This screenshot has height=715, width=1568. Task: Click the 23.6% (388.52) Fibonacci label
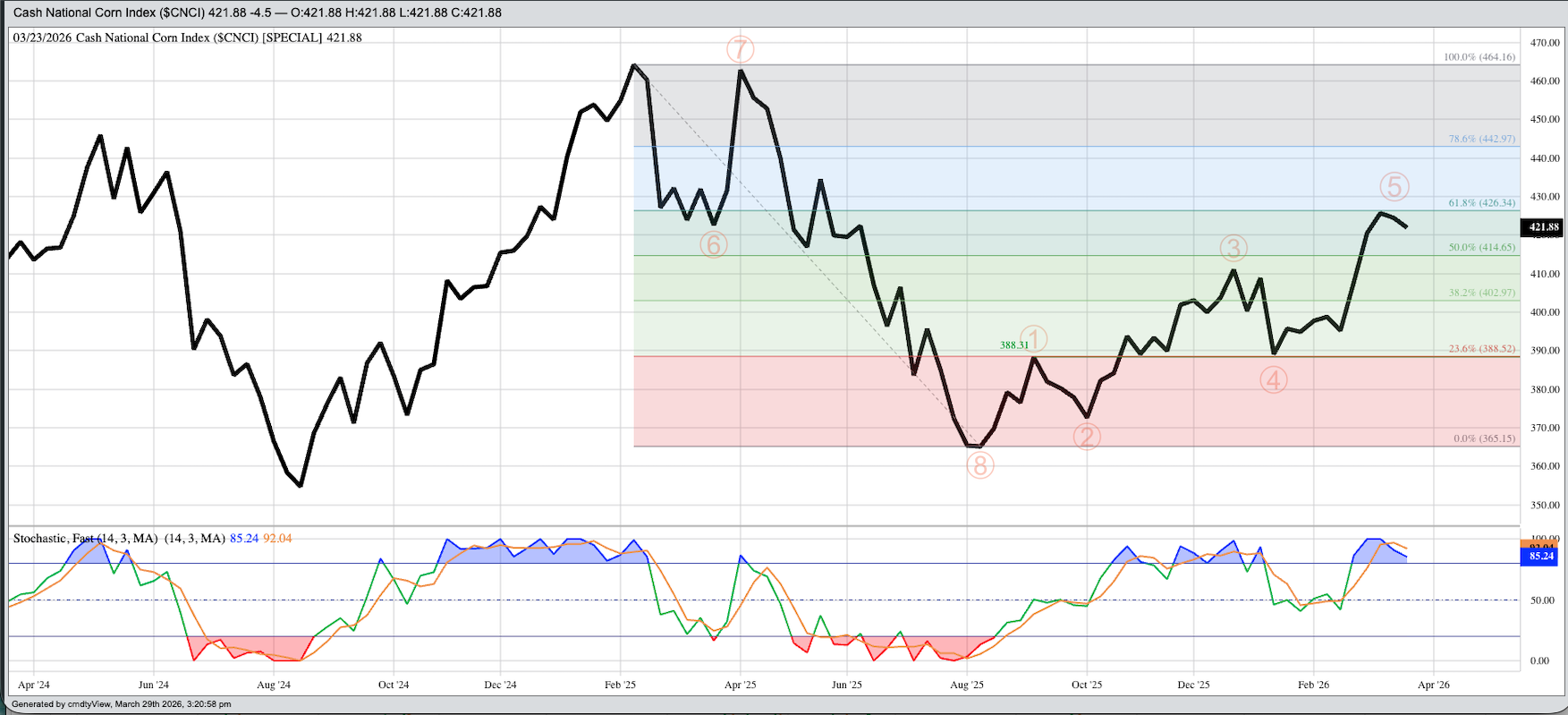pyautogui.click(x=1481, y=349)
